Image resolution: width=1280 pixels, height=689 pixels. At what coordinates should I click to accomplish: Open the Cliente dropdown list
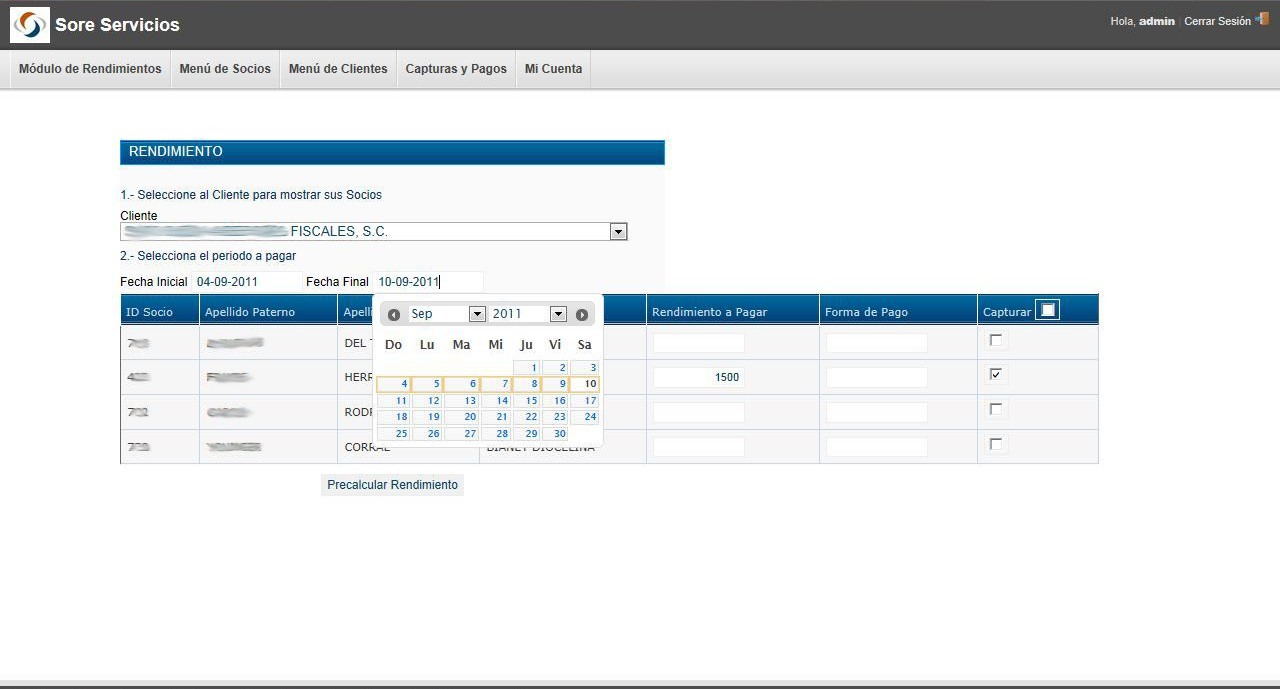618,232
